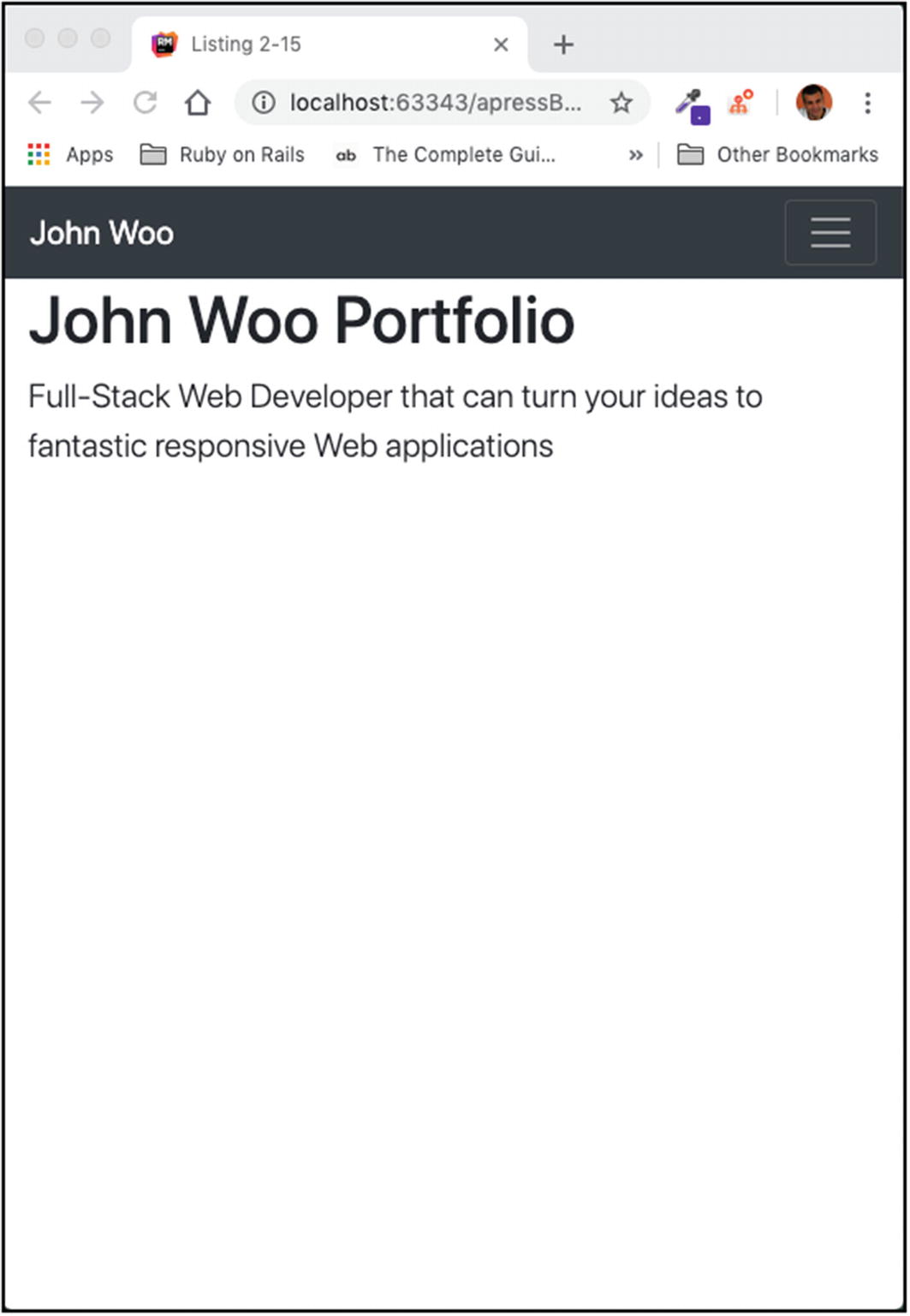
Task: Open the orange sitemap extension icon
Action: (740, 103)
